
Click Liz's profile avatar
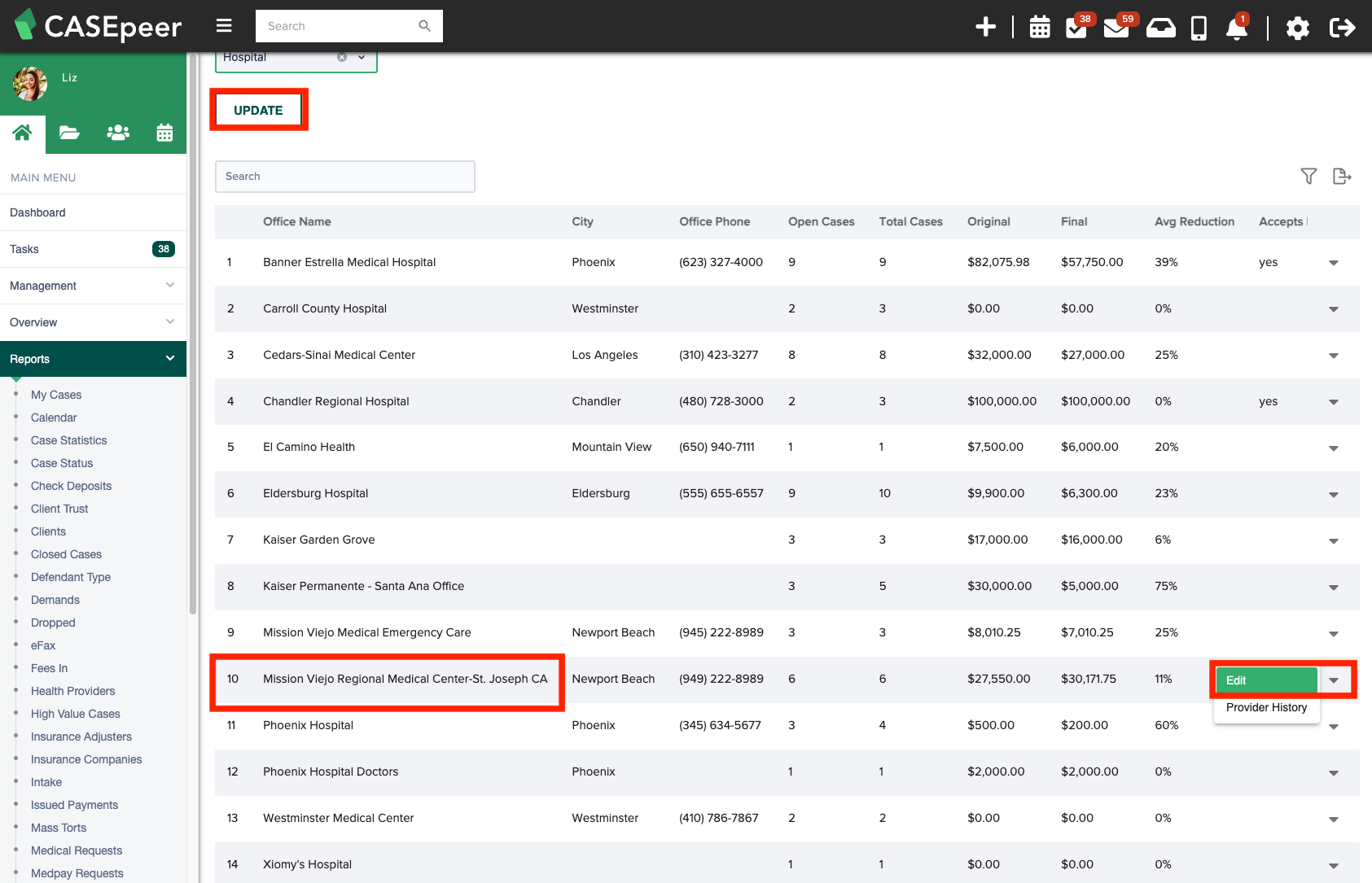coord(30,83)
